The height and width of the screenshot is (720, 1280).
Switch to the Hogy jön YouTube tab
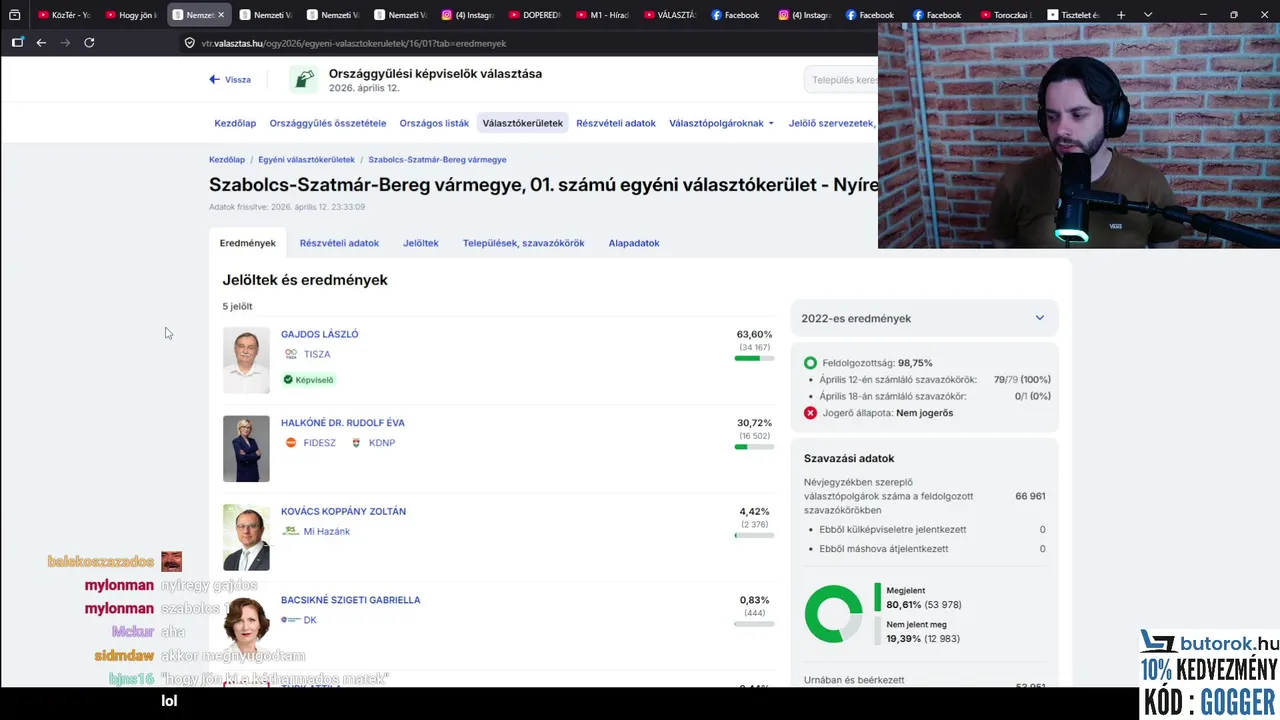coord(131,15)
